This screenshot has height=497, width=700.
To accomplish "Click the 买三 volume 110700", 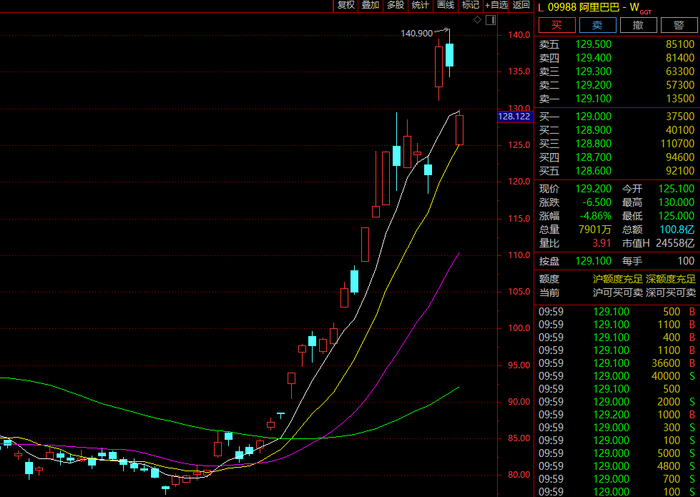I will (677, 143).
